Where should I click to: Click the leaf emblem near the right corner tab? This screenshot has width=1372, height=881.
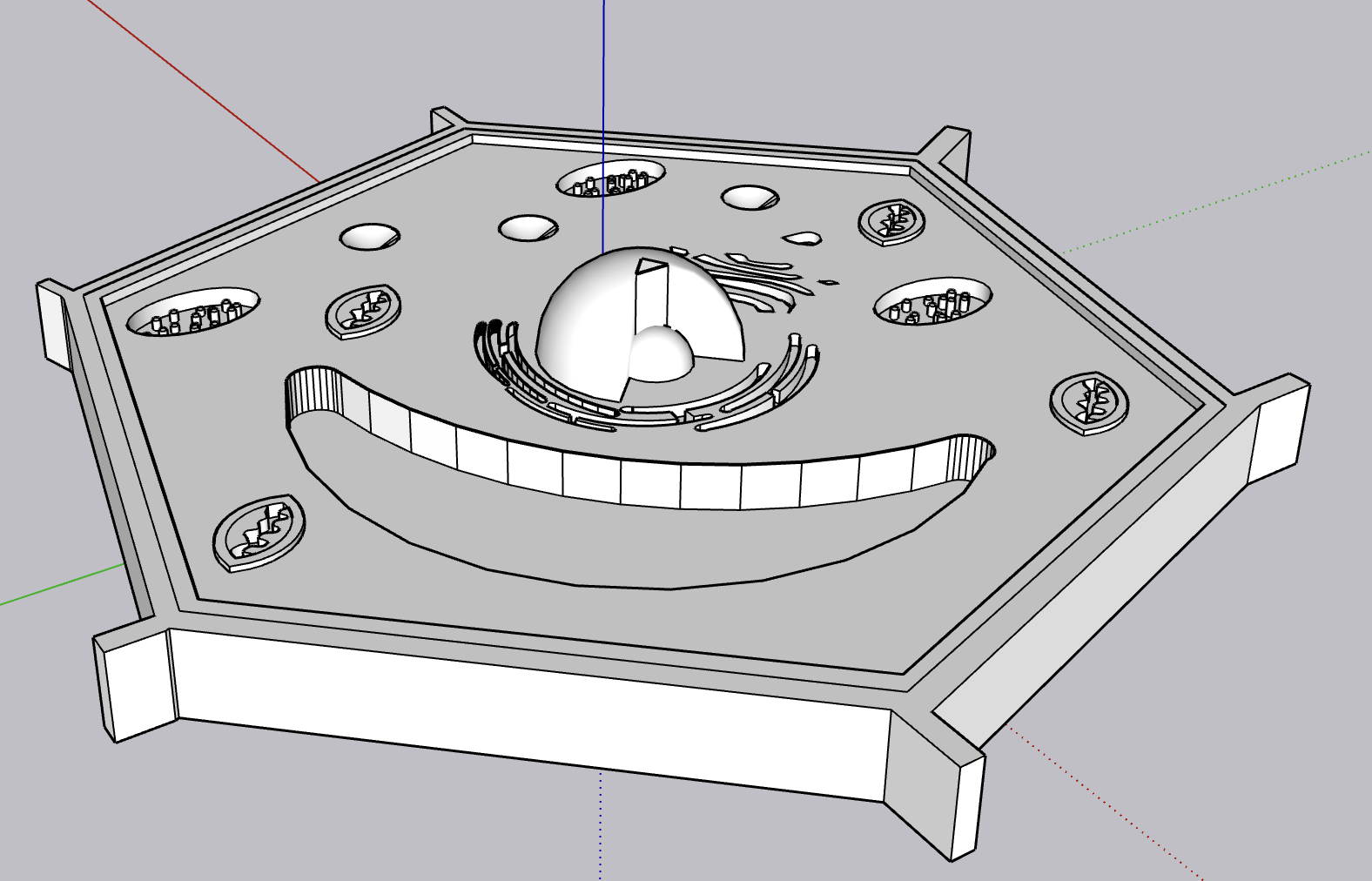1089,403
